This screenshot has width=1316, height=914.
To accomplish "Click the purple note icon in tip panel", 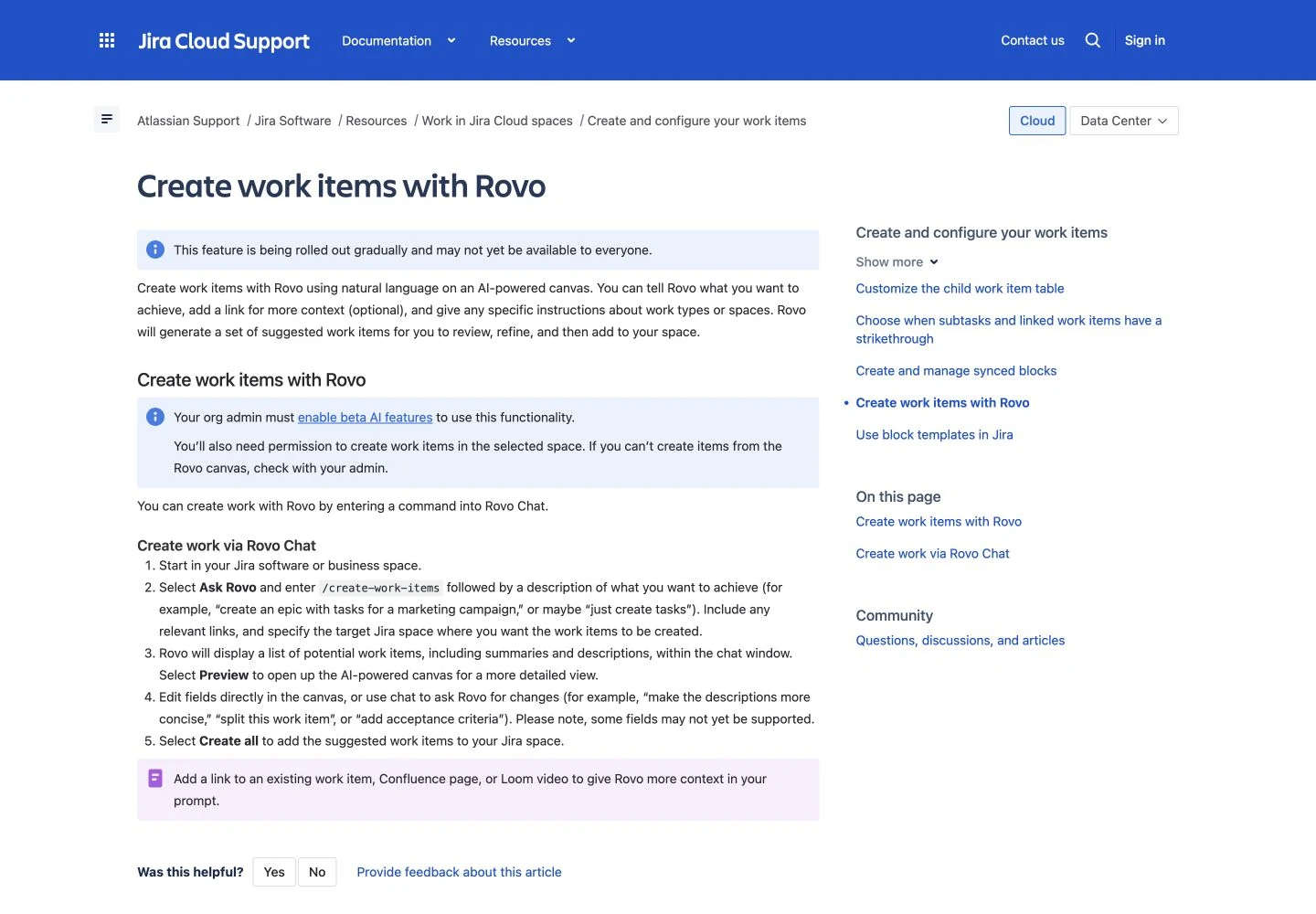I will tap(155, 779).
